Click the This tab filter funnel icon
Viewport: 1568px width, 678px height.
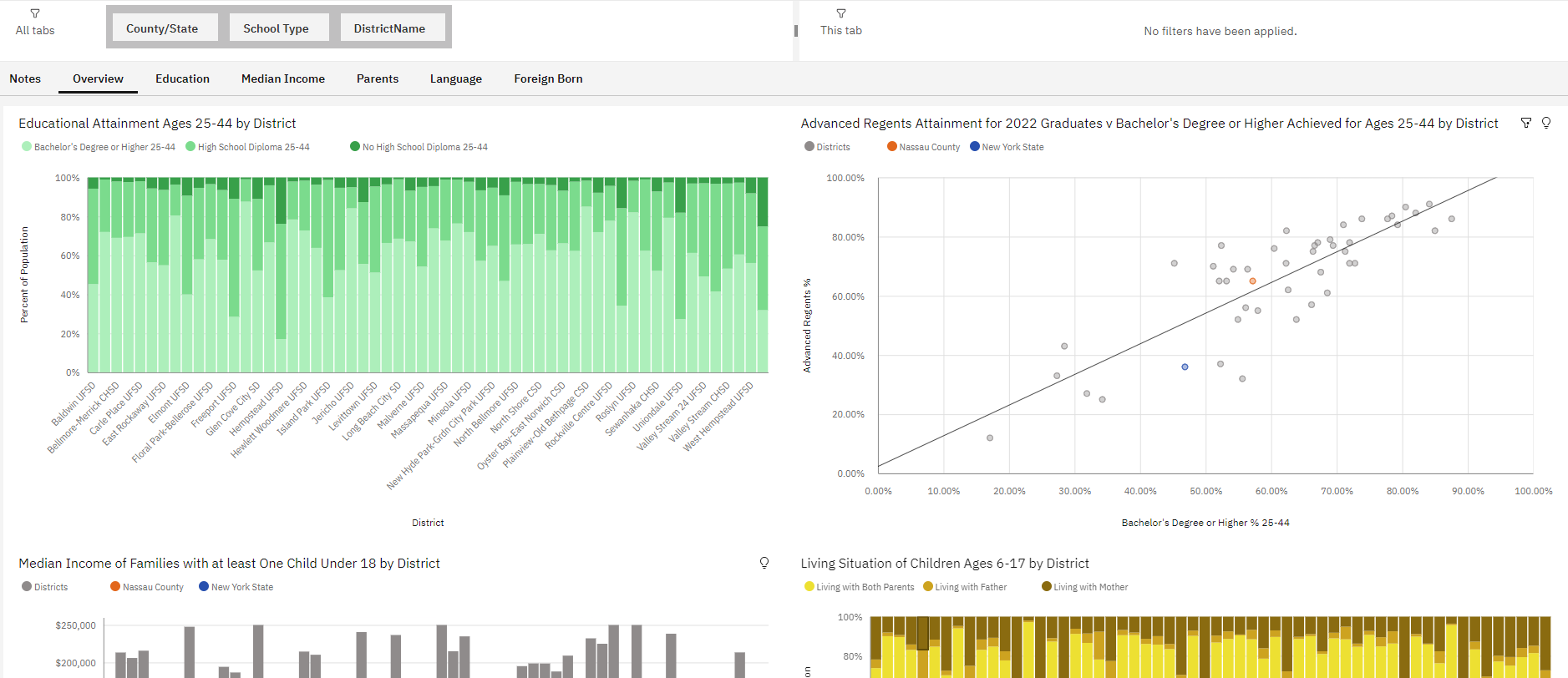click(841, 13)
